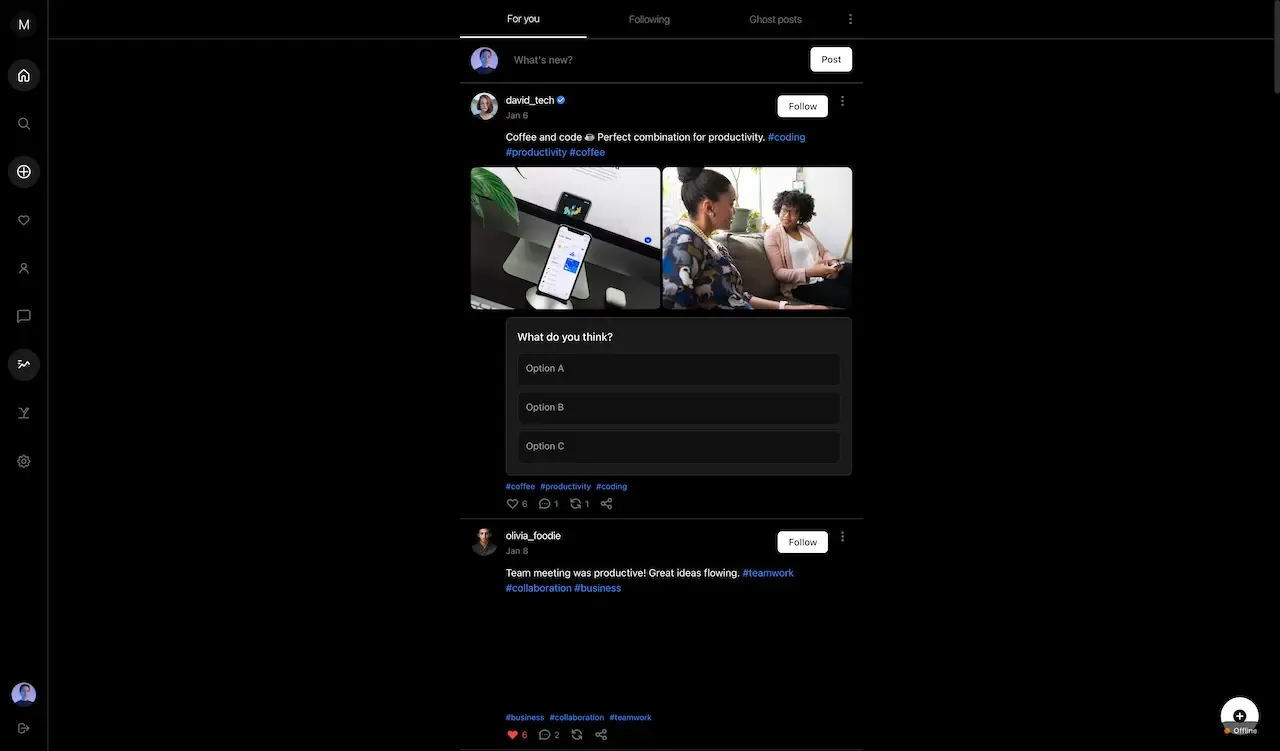The height and width of the screenshot is (751, 1280).
Task: Click the floating compose plus button
Action: (x=1240, y=716)
